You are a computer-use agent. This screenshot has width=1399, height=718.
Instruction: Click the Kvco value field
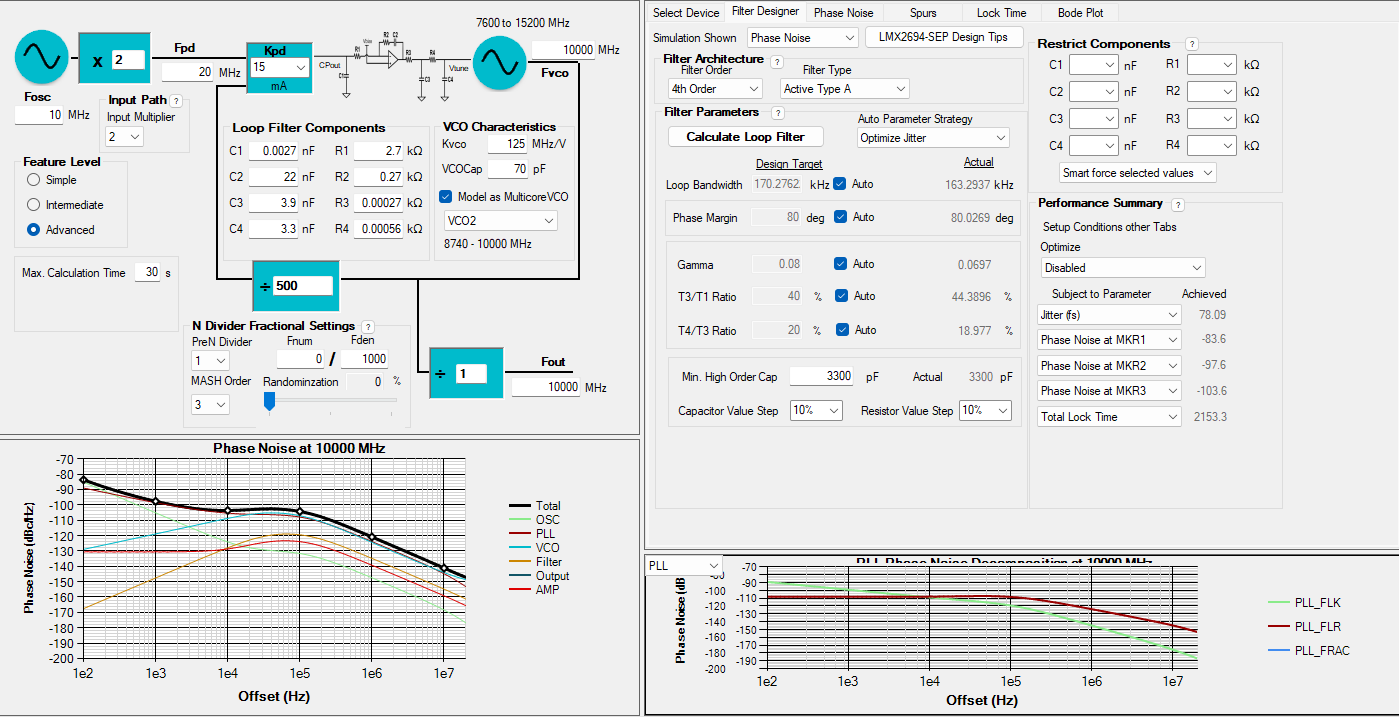click(507, 144)
